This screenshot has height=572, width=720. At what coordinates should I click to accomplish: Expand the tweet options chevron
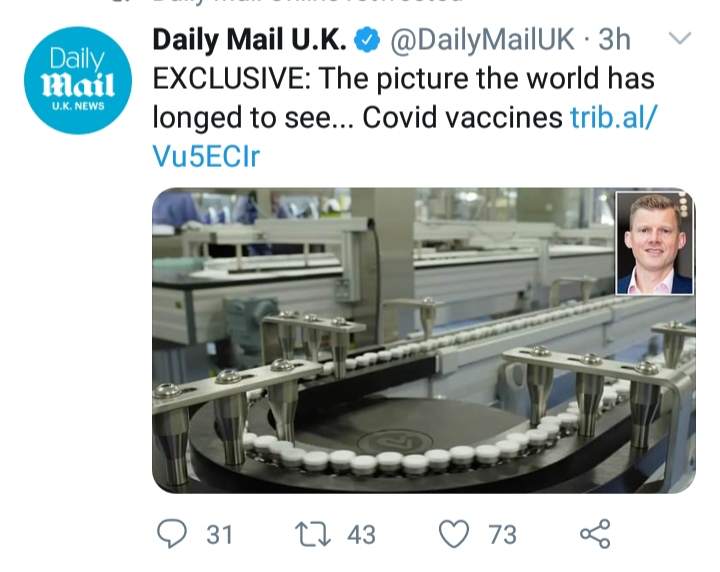click(x=680, y=38)
